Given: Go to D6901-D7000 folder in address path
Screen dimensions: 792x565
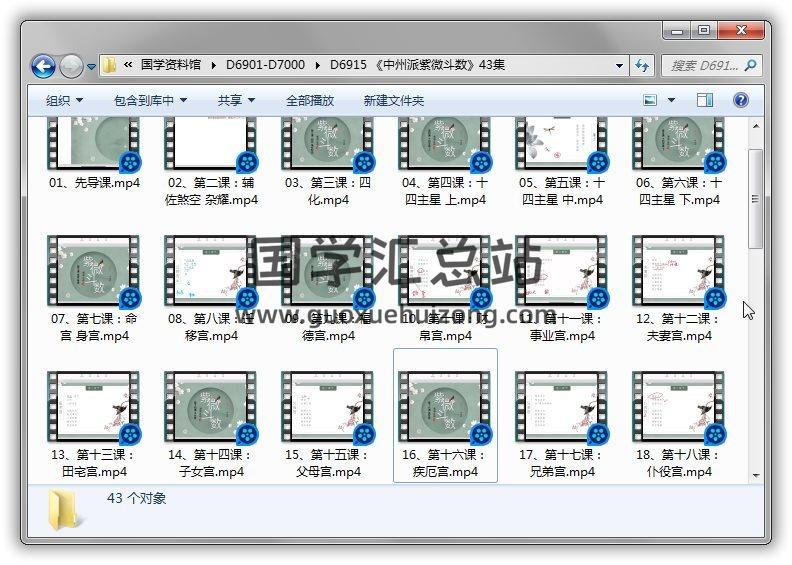Looking at the screenshot, I should (x=265, y=66).
